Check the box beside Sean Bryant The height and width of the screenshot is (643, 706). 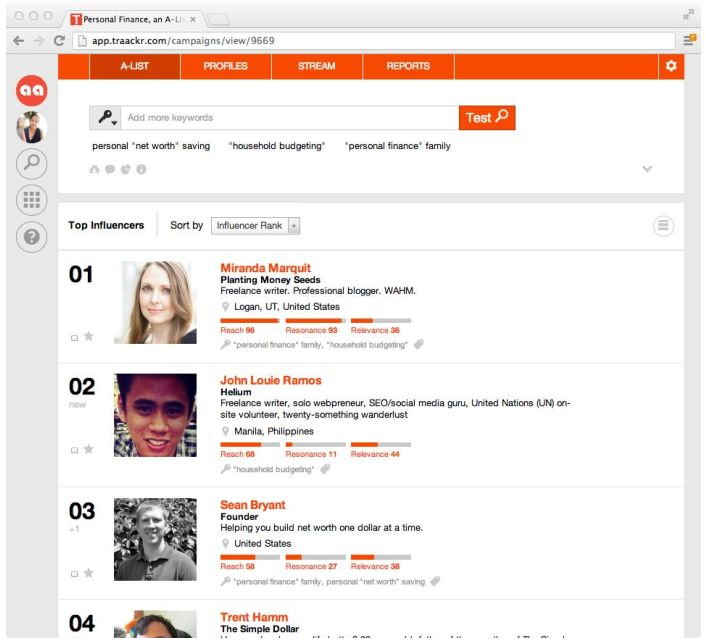coord(74,574)
